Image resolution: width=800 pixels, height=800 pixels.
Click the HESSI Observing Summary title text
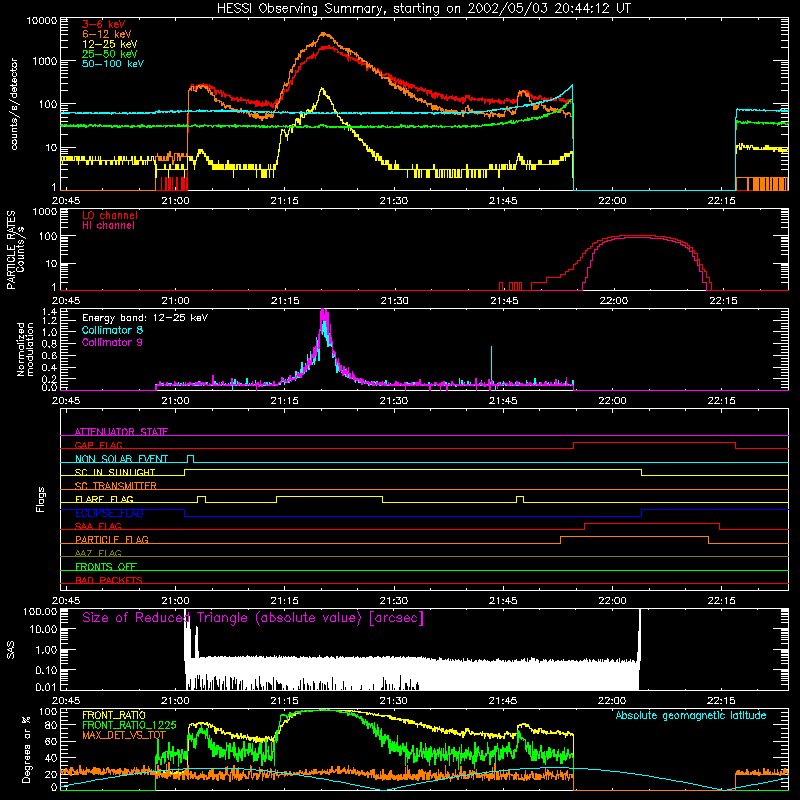(x=424, y=9)
